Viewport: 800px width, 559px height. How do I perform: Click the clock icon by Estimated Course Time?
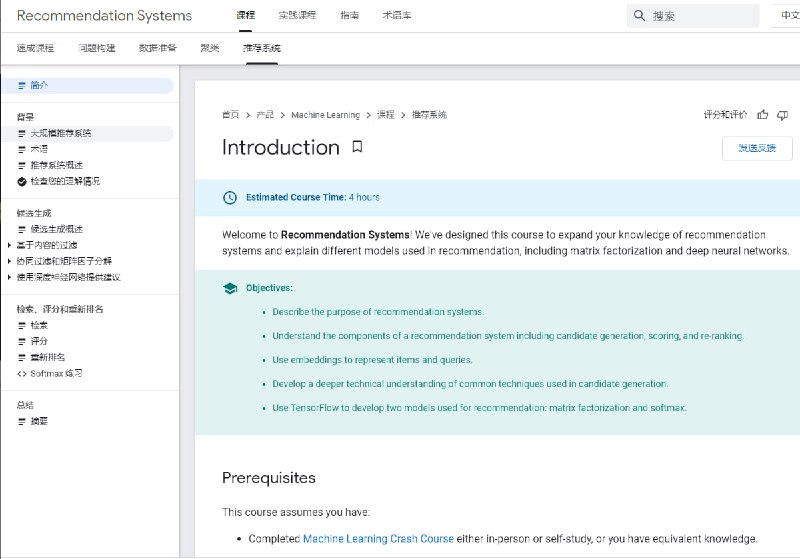click(x=230, y=197)
